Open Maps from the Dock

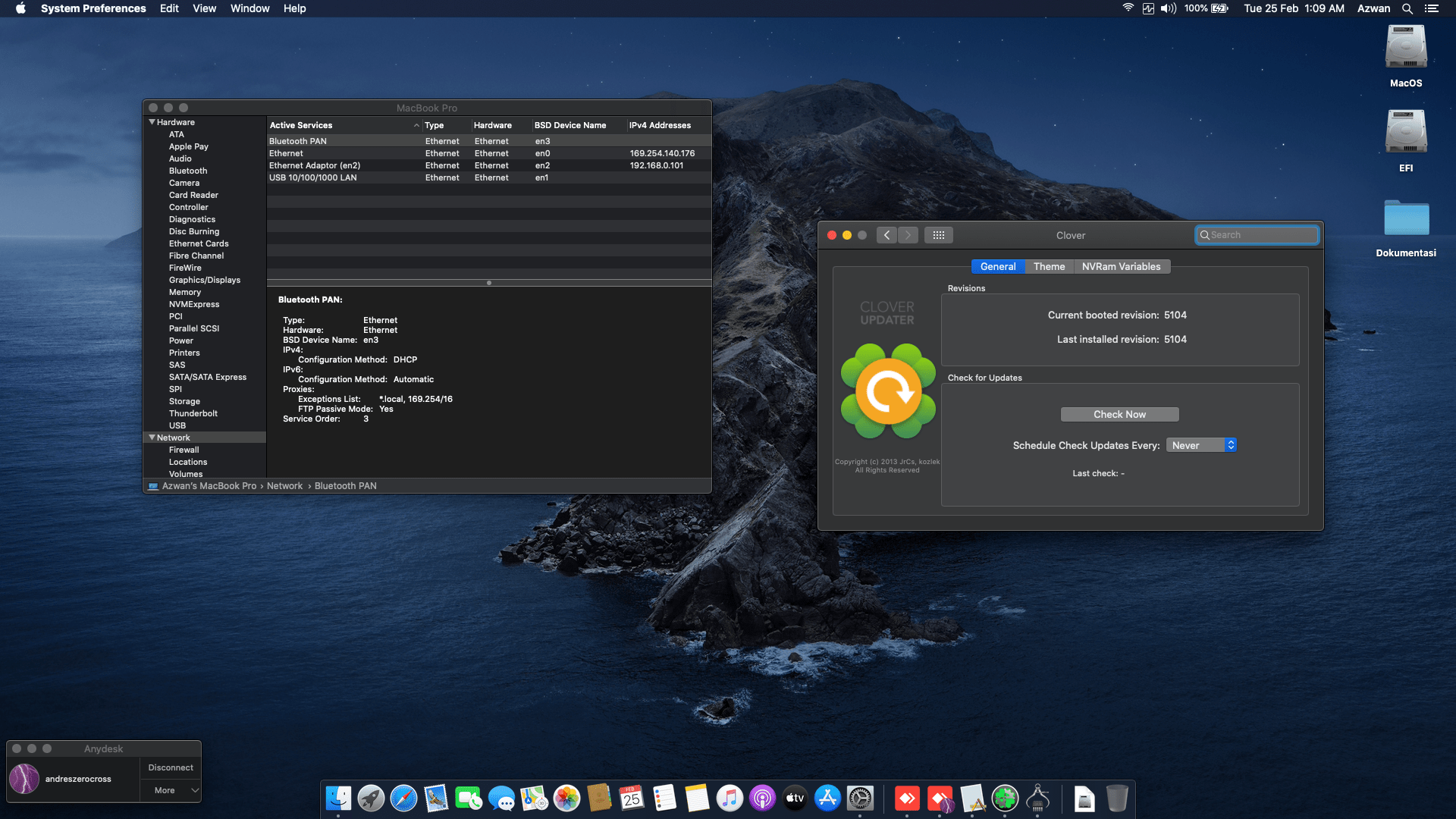(534, 798)
